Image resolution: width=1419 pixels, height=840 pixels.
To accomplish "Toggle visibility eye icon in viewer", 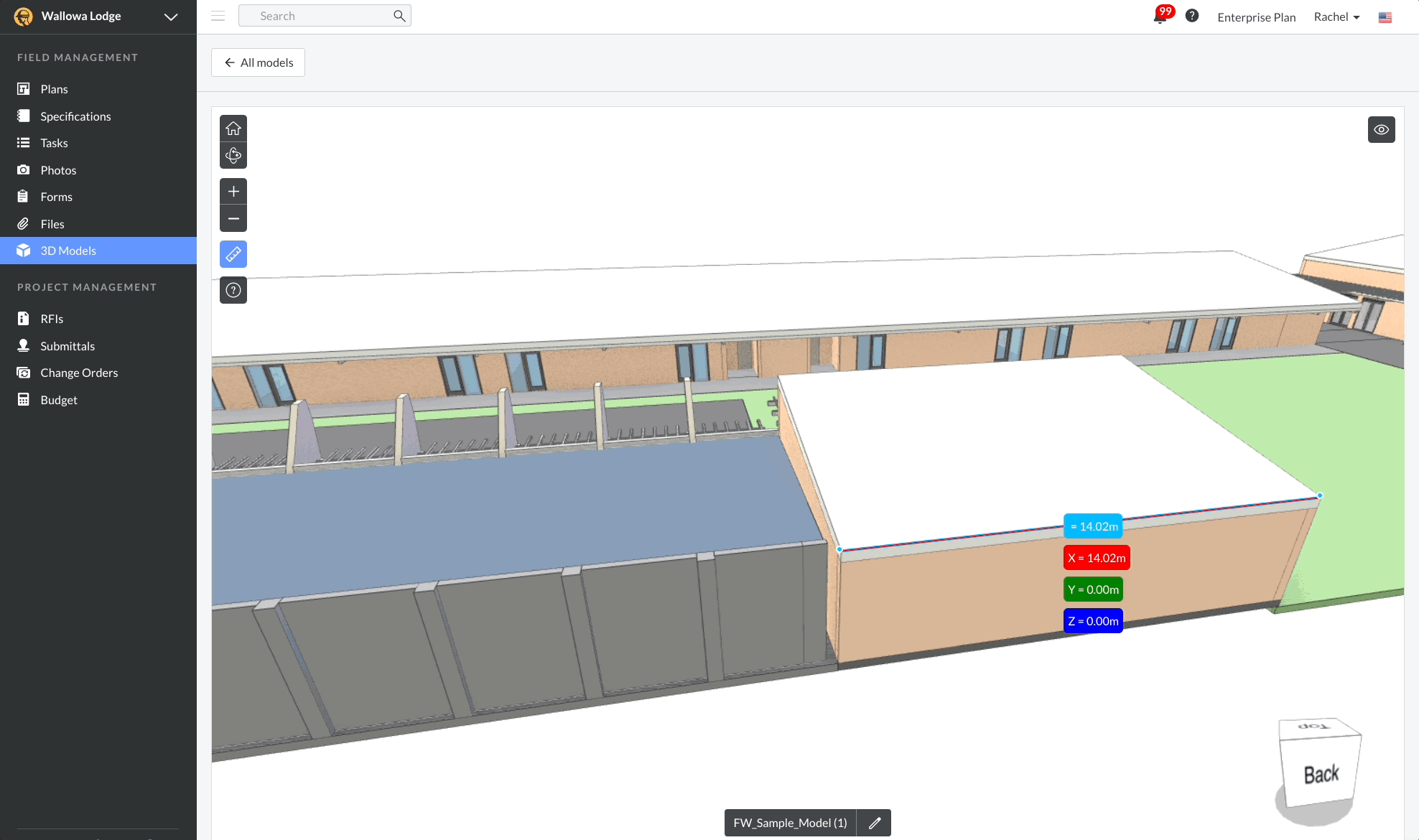I will click(x=1381, y=130).
